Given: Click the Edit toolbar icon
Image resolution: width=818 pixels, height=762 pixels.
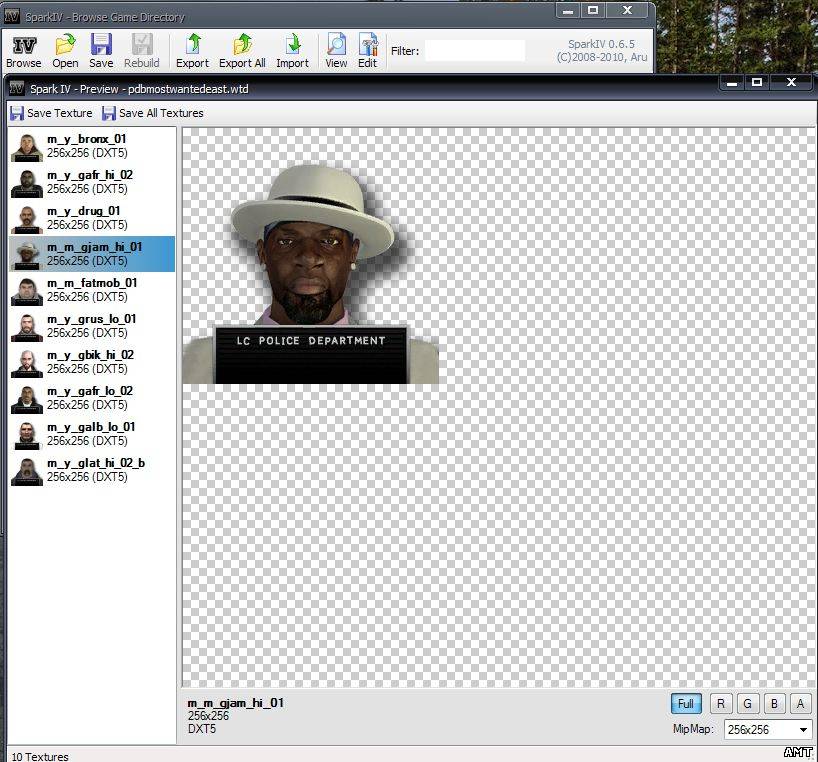Looking at the screenshot, I should (x=368, y=51).
